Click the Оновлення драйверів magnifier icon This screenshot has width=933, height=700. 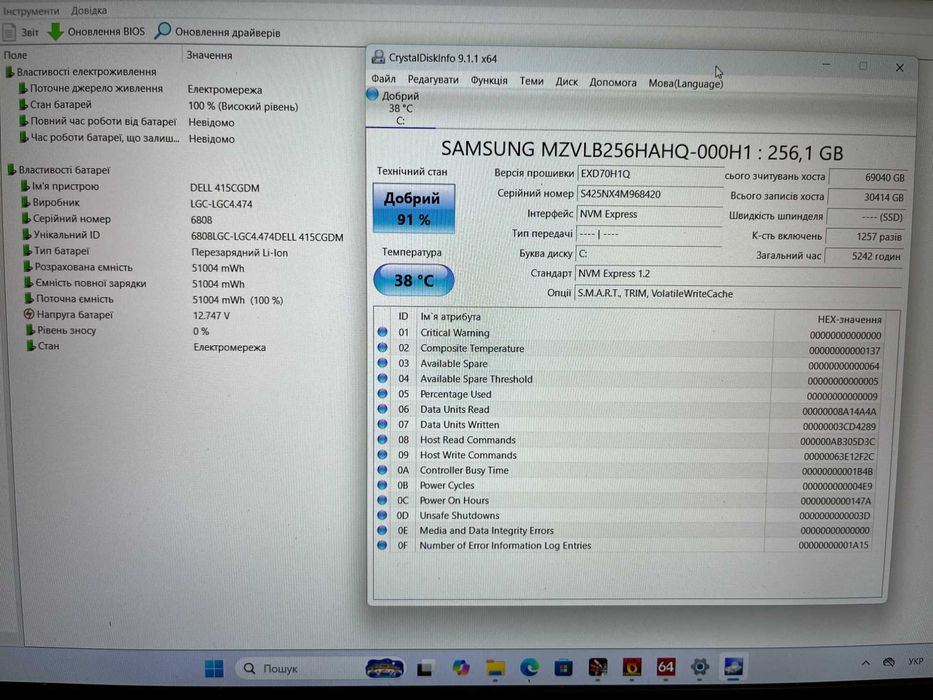(x=162, y=31)
